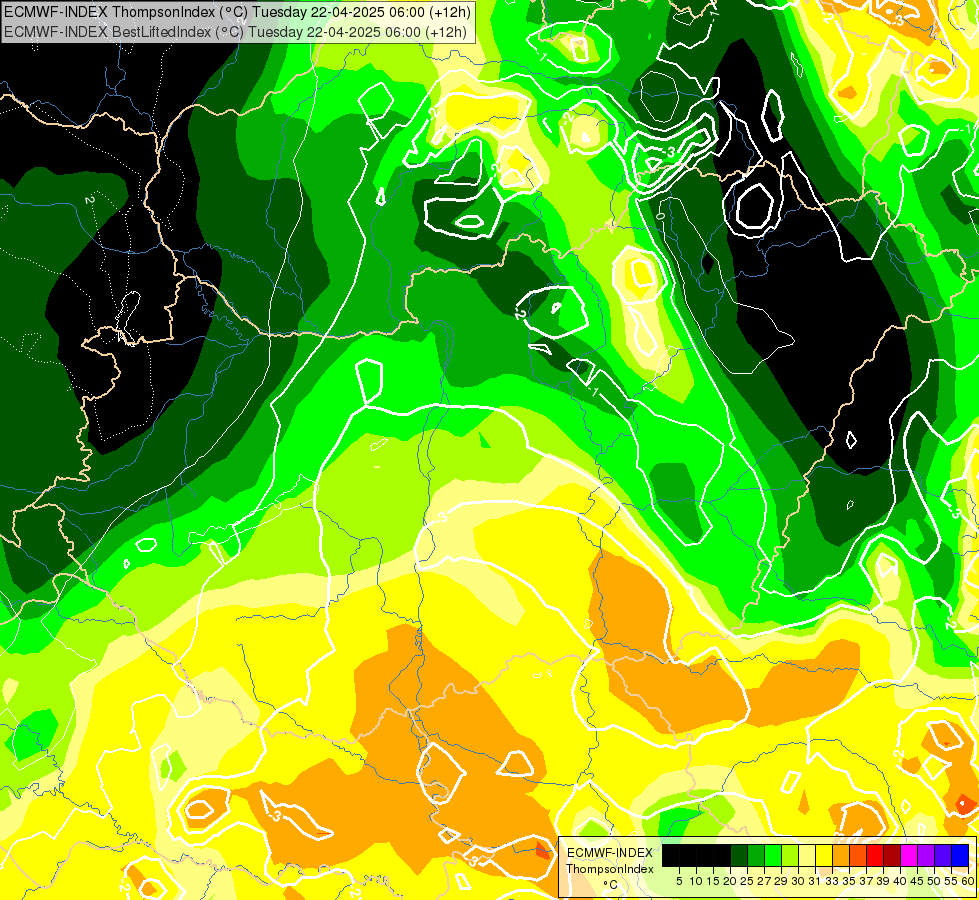Screen dimensions: 979x900
Task: Click the bright red 37–39 legend swatch
Action: pos(875,856)
